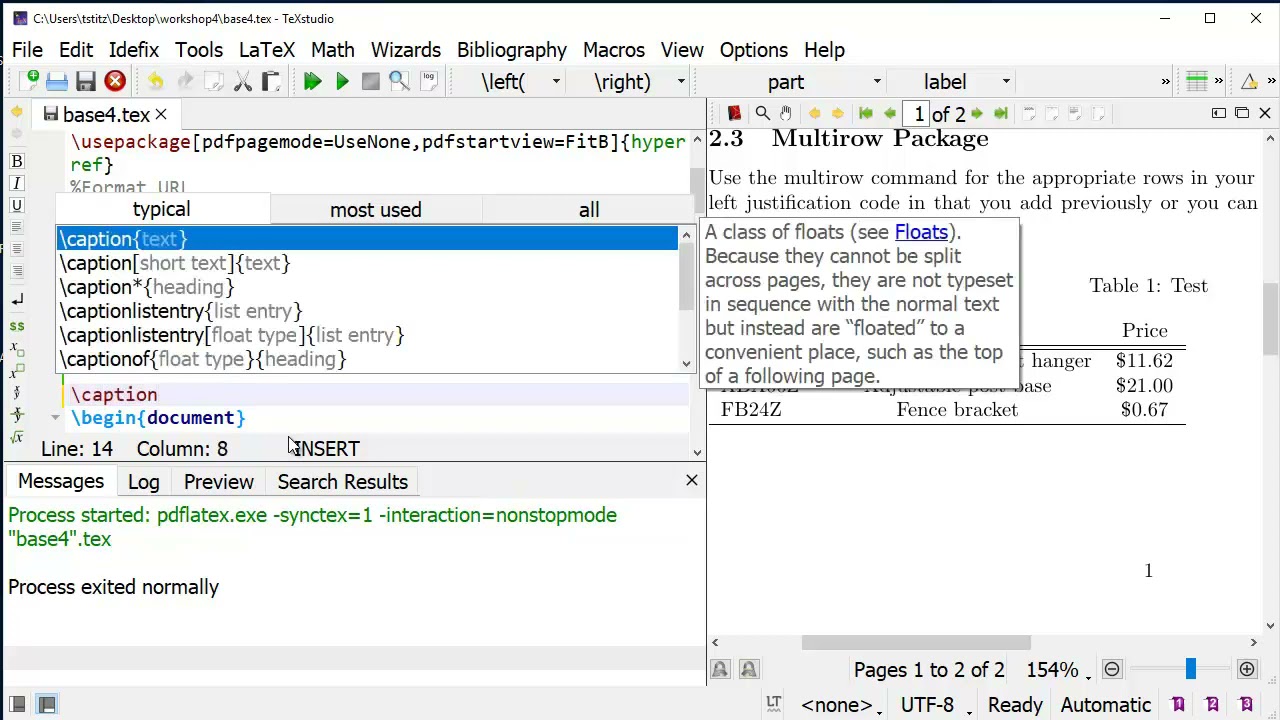Jump to bookmark 1 in the status bar
This screenshot has width=1280, height=720.
(1178, 705)
